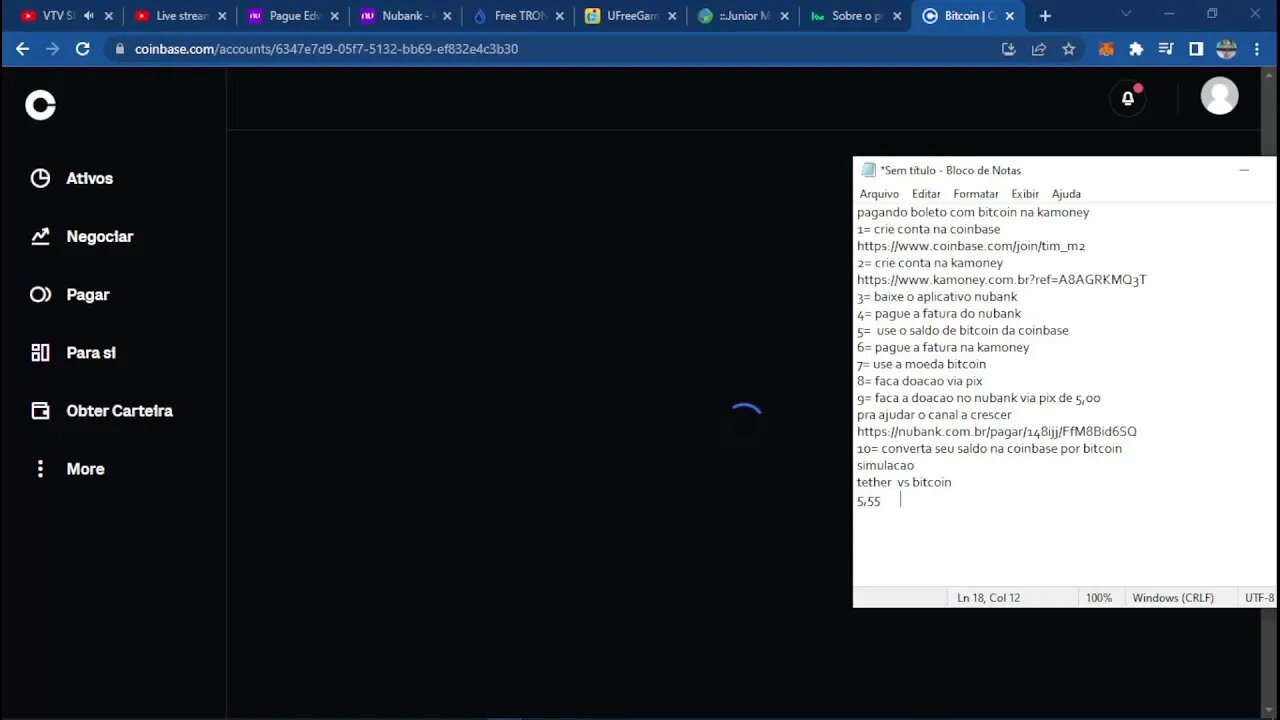Reload the Coinbase page
This screenshot has height=720, width=1280.
(x=83, y=48)
